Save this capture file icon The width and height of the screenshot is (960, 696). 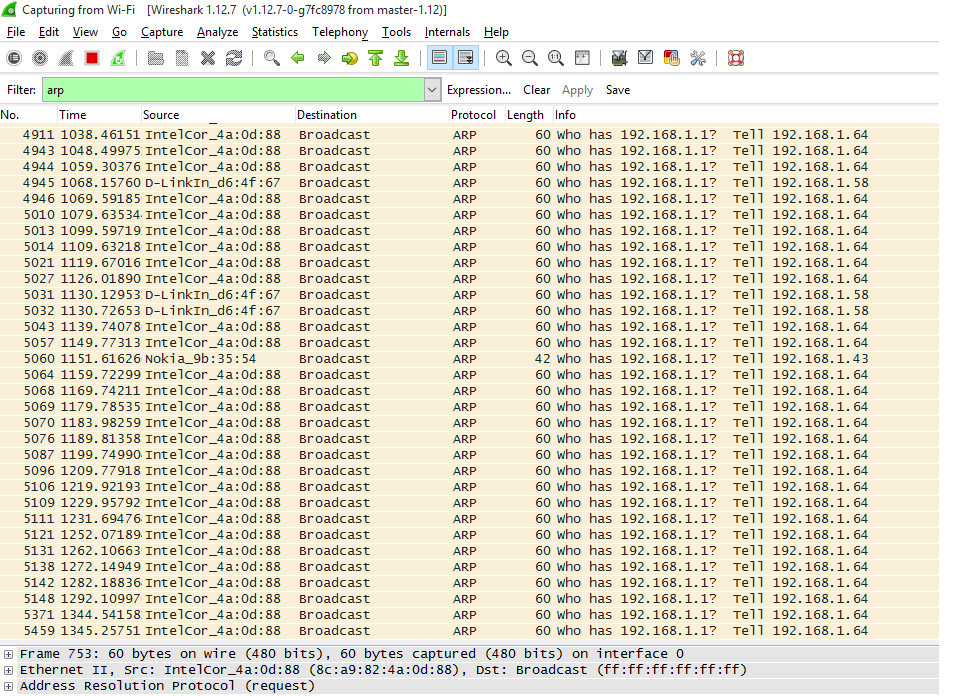(x=182, y=58)
